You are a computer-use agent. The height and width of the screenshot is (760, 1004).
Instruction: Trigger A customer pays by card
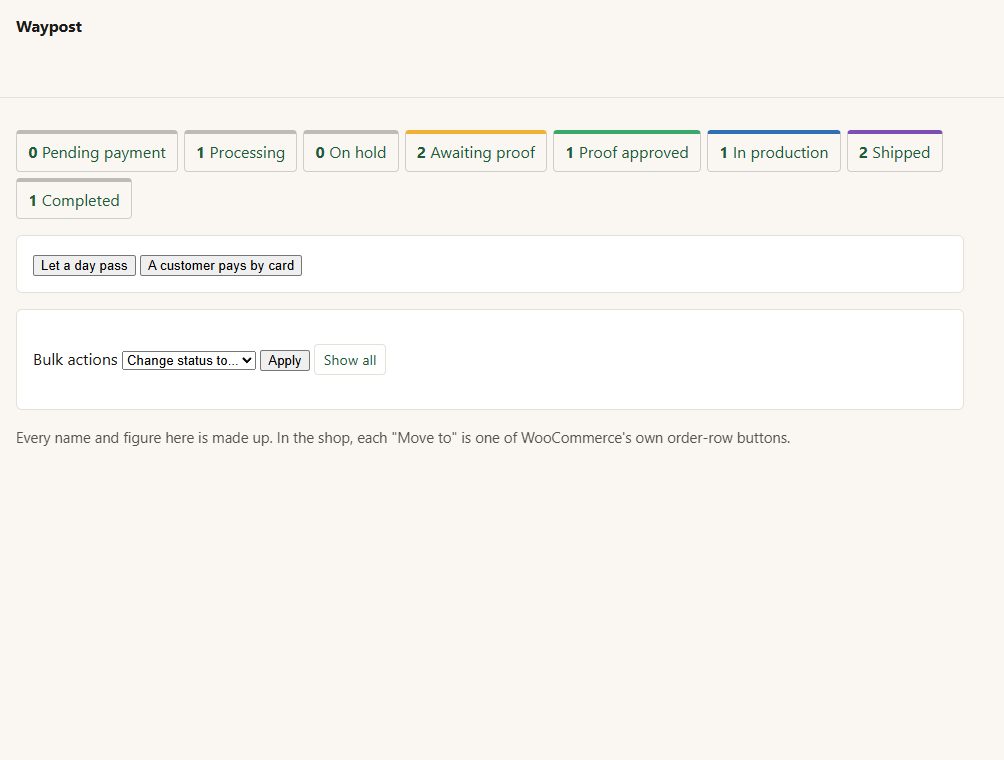pos(221,266)
